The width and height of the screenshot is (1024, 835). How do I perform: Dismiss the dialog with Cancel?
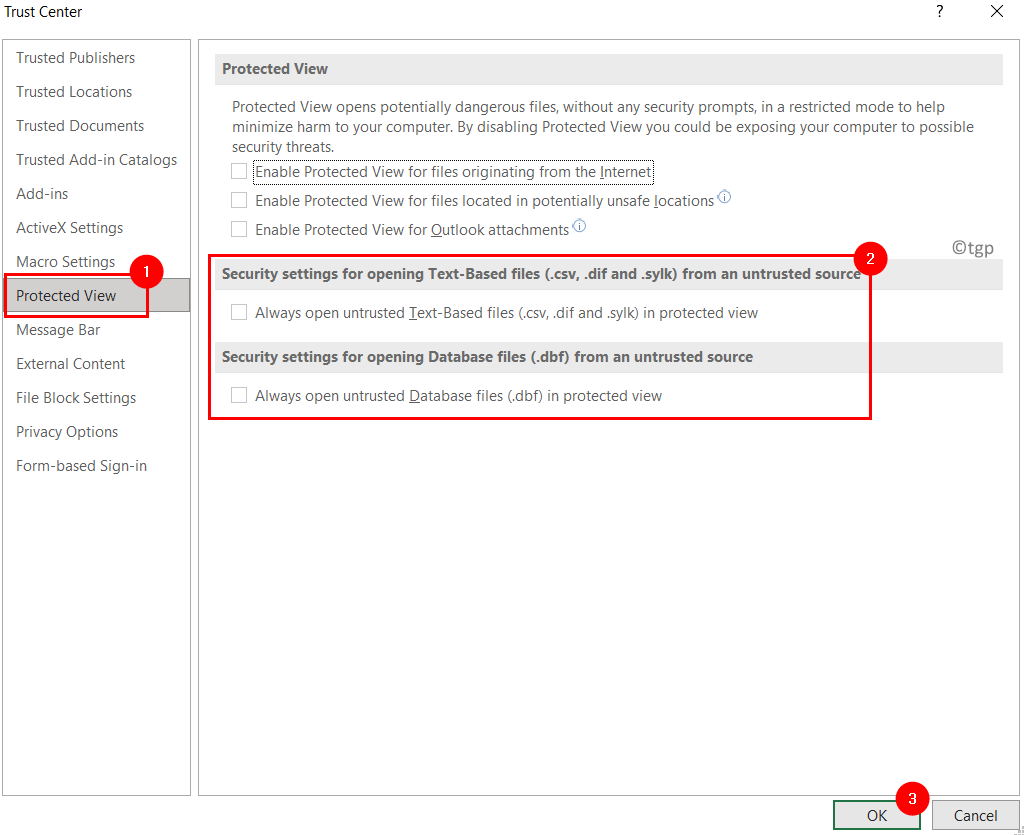(975, 815)
